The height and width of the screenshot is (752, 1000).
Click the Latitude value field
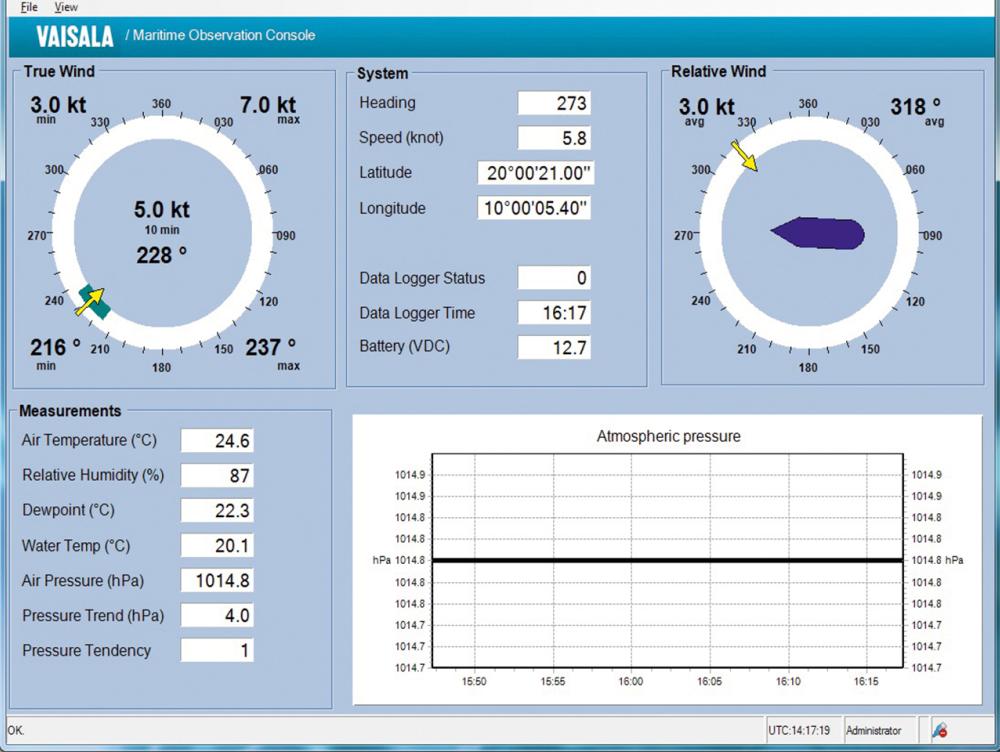(536, 173)
